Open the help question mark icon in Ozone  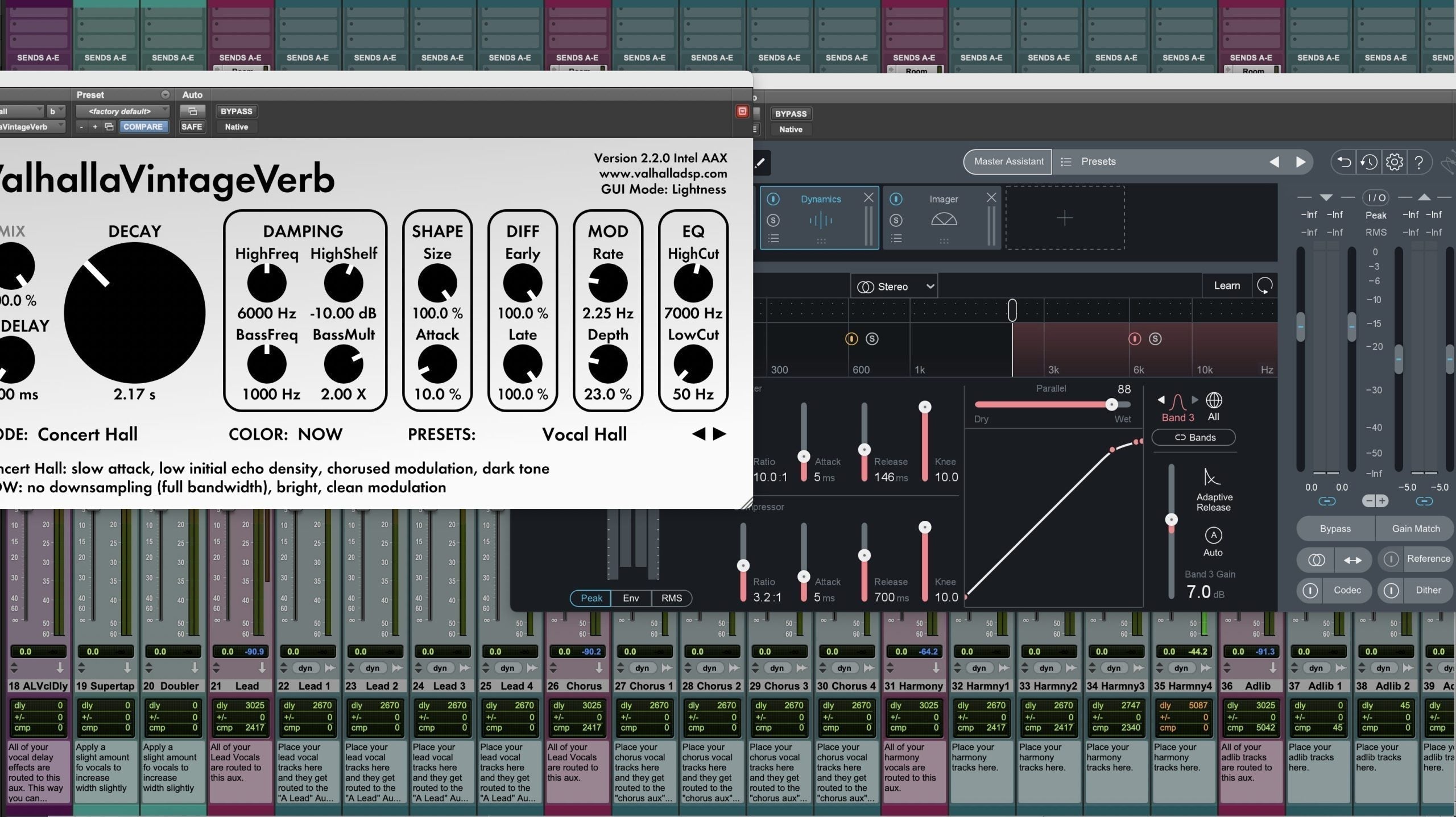(1419, 162)
